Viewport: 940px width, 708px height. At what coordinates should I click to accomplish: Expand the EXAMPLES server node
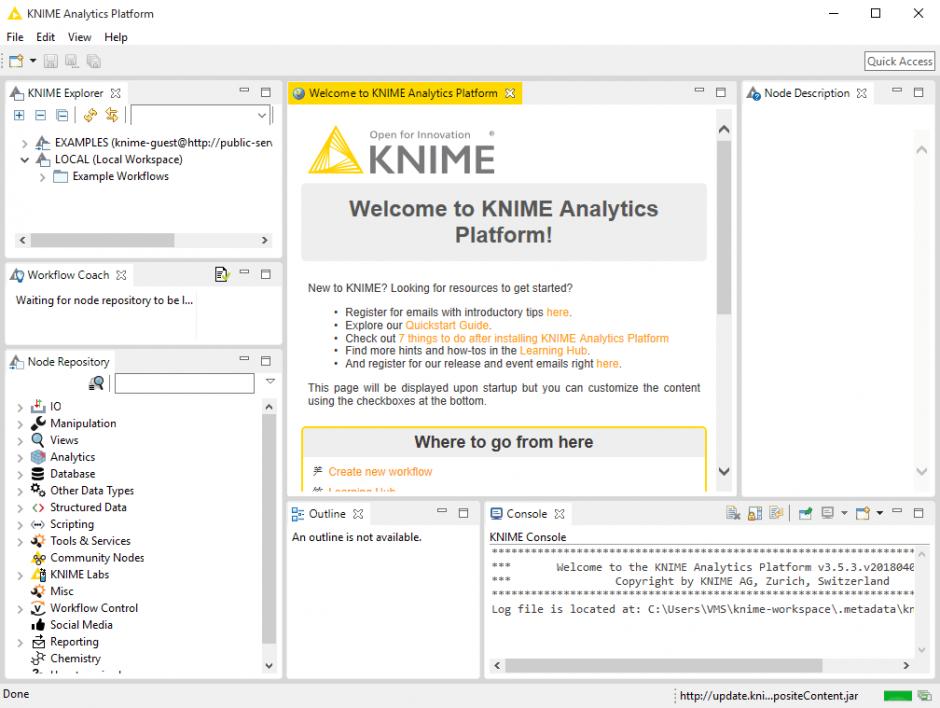coord(24,143)
